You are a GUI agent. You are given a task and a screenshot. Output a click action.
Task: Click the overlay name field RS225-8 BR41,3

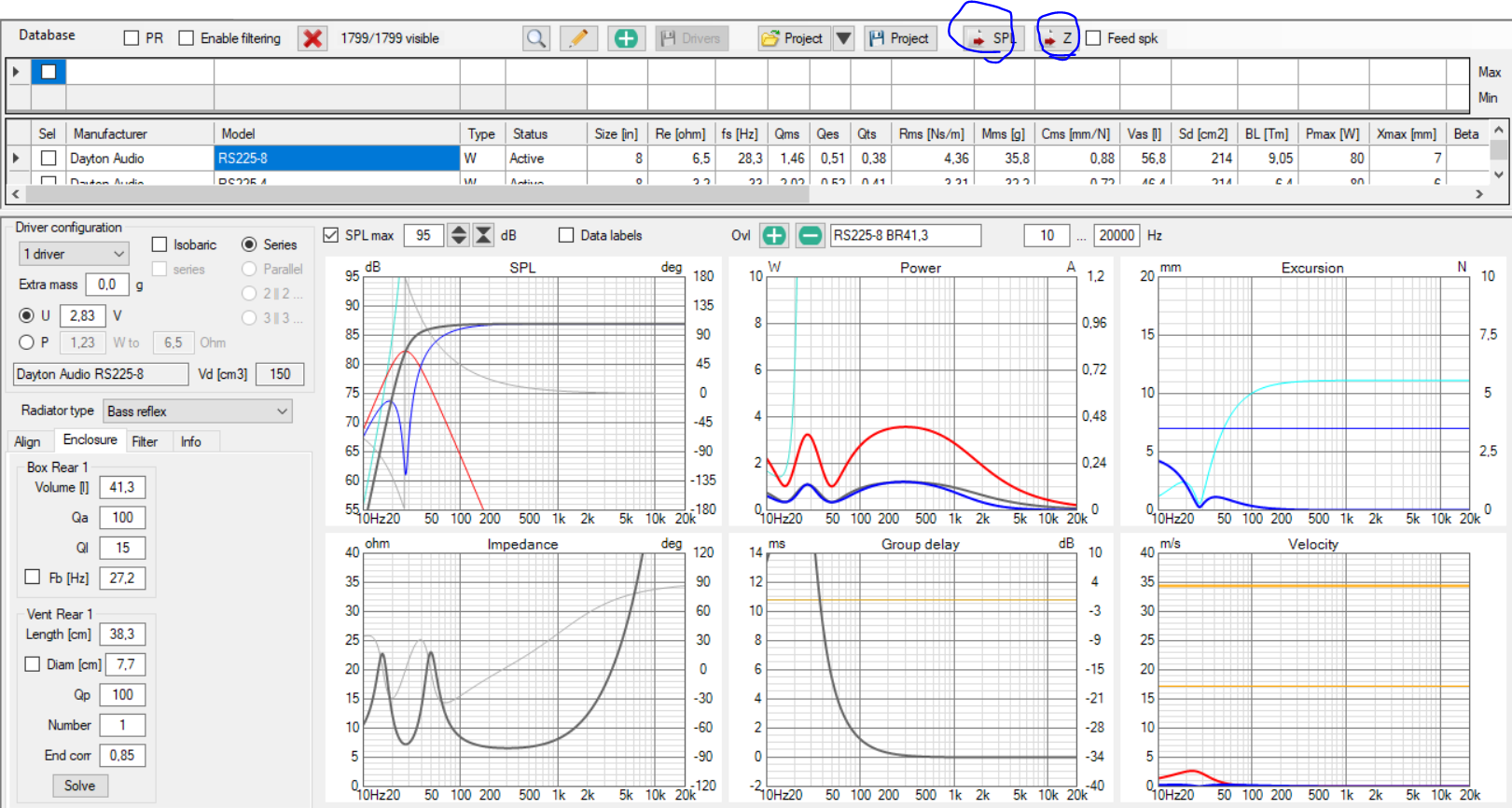906,235
